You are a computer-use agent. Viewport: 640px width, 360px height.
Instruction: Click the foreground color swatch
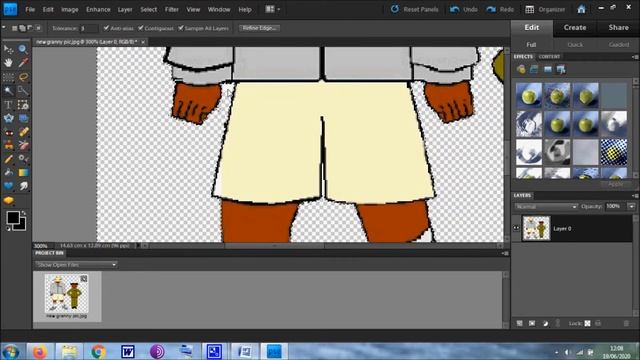pyautogui.click(x=13, y=218)
